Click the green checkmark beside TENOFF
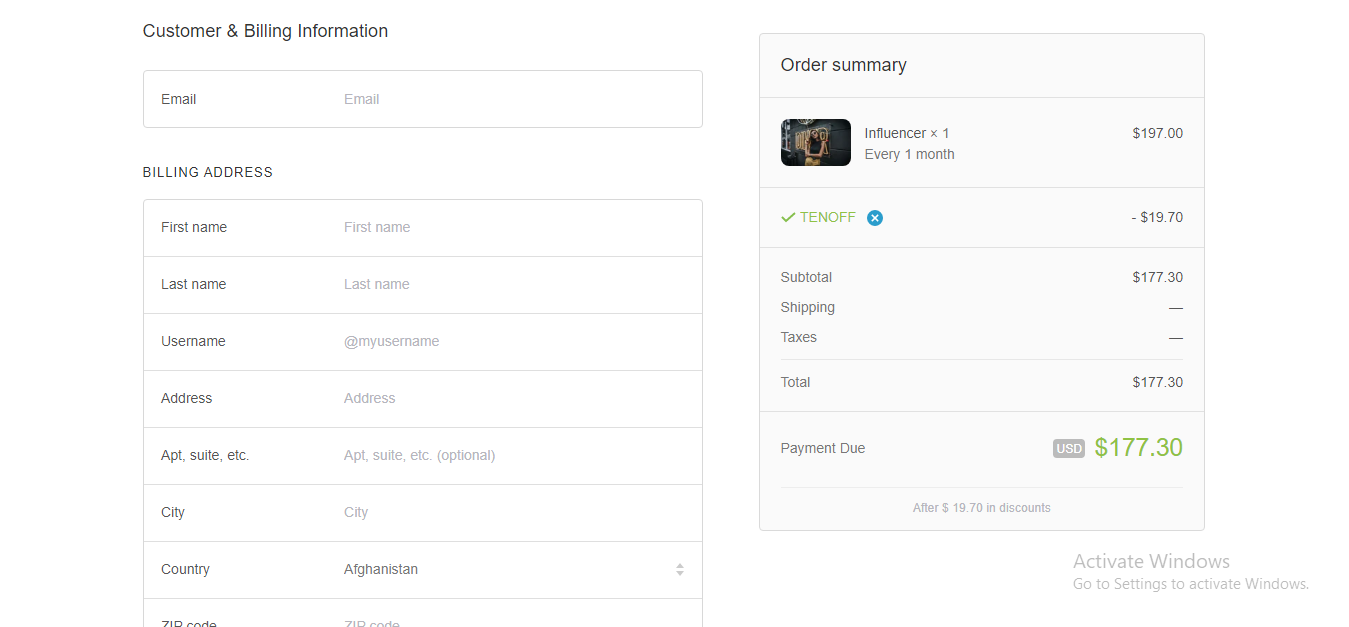 [787, 217]
